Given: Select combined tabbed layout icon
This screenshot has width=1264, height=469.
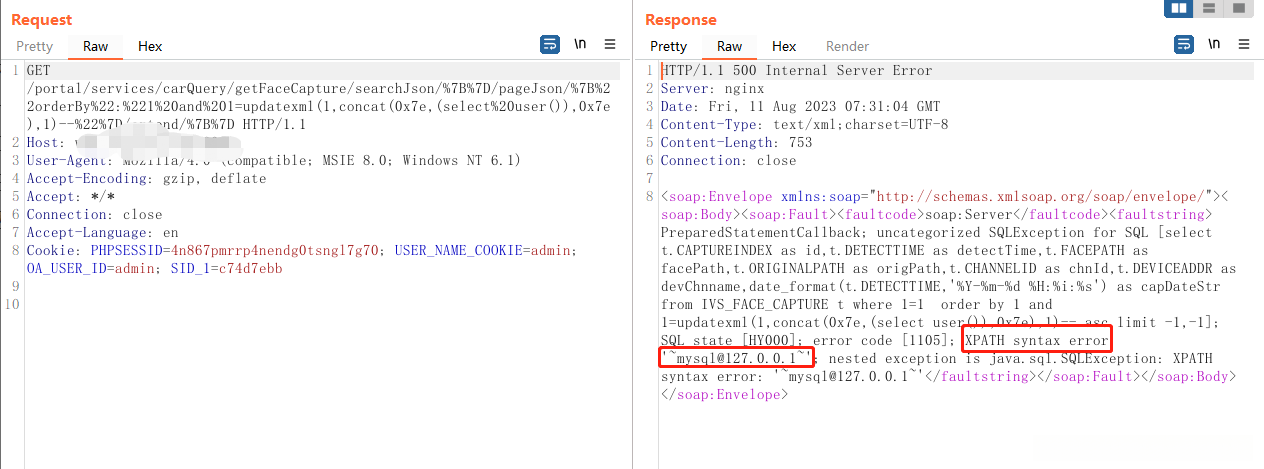Looking at the screenshot, I should (1239, 8).
